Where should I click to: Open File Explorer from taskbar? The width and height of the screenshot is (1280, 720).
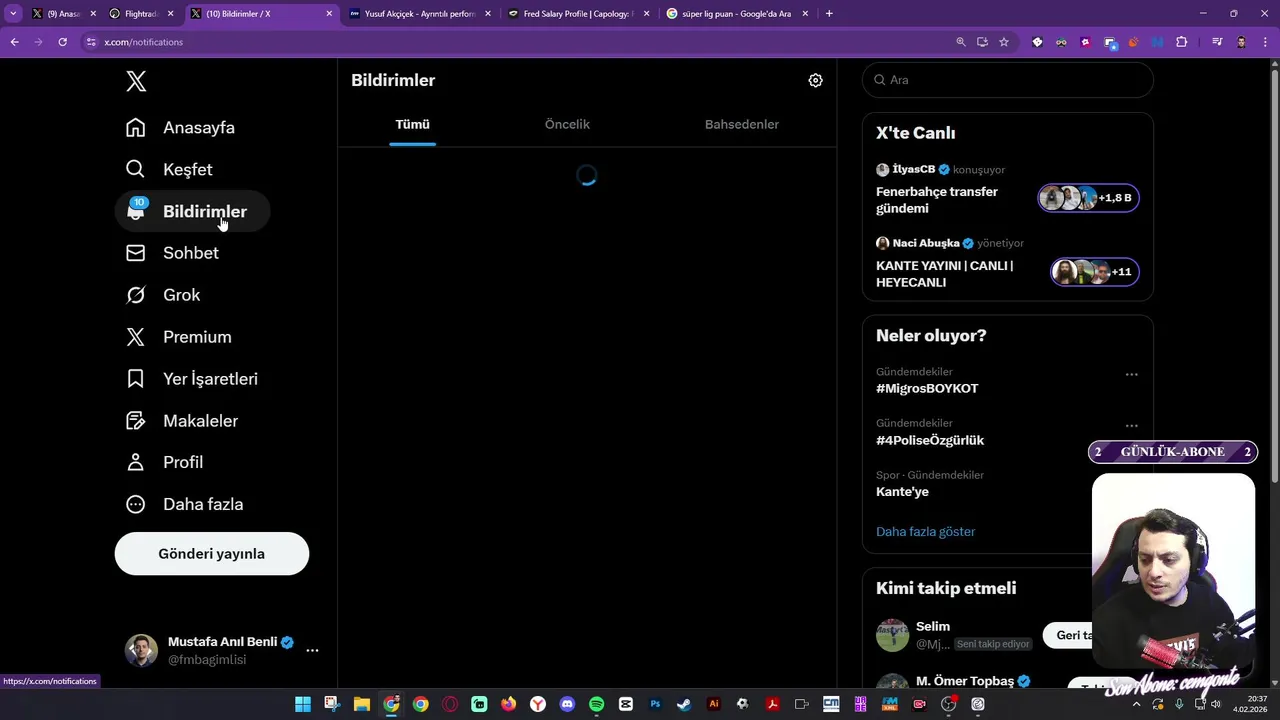click(x=362, y=704)
